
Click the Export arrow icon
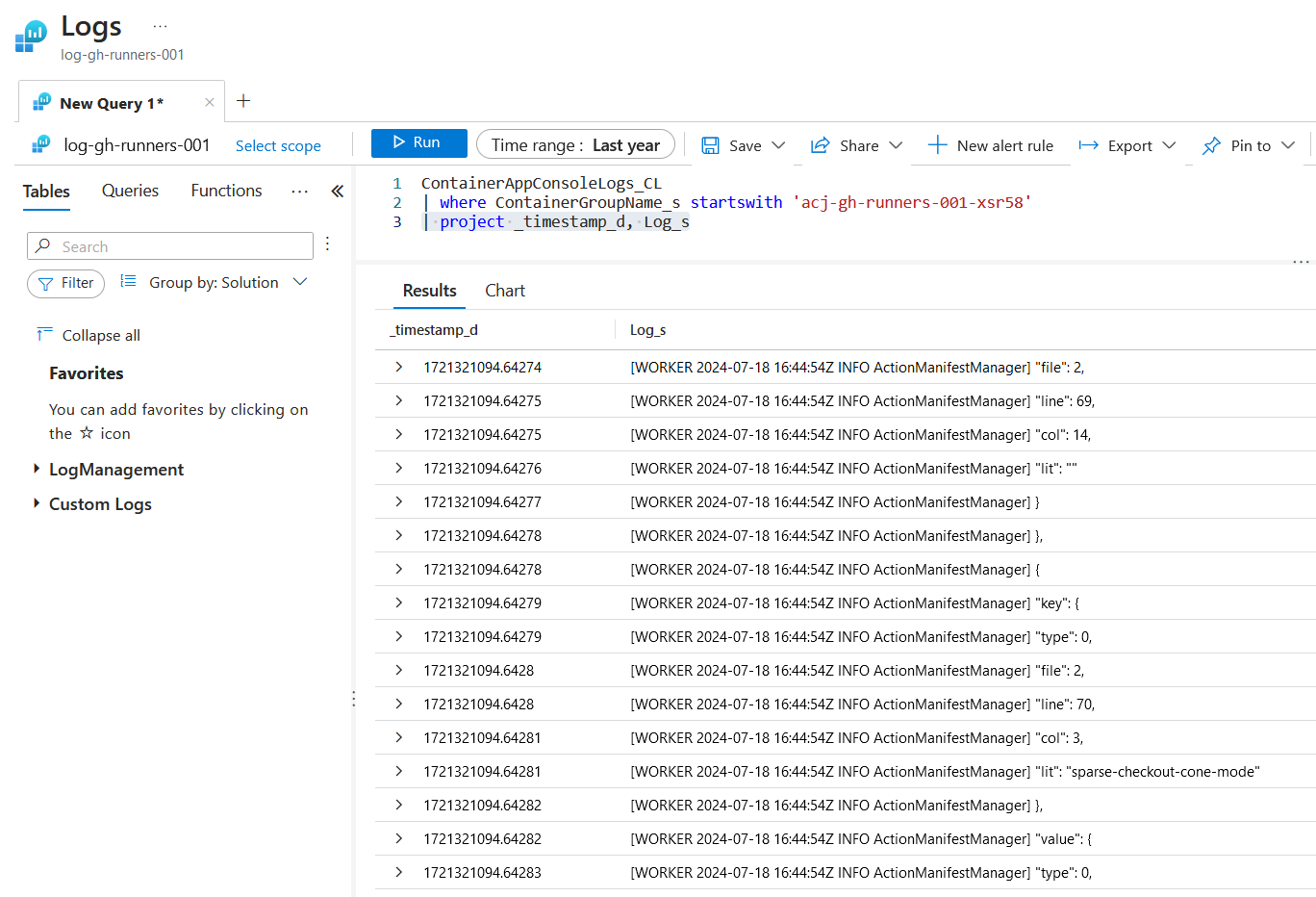click(x=1088, y=145)
